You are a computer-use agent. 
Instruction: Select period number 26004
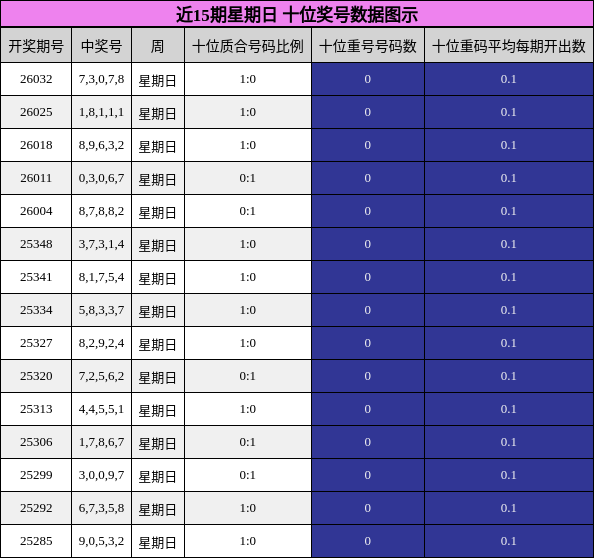coord(36,211)
